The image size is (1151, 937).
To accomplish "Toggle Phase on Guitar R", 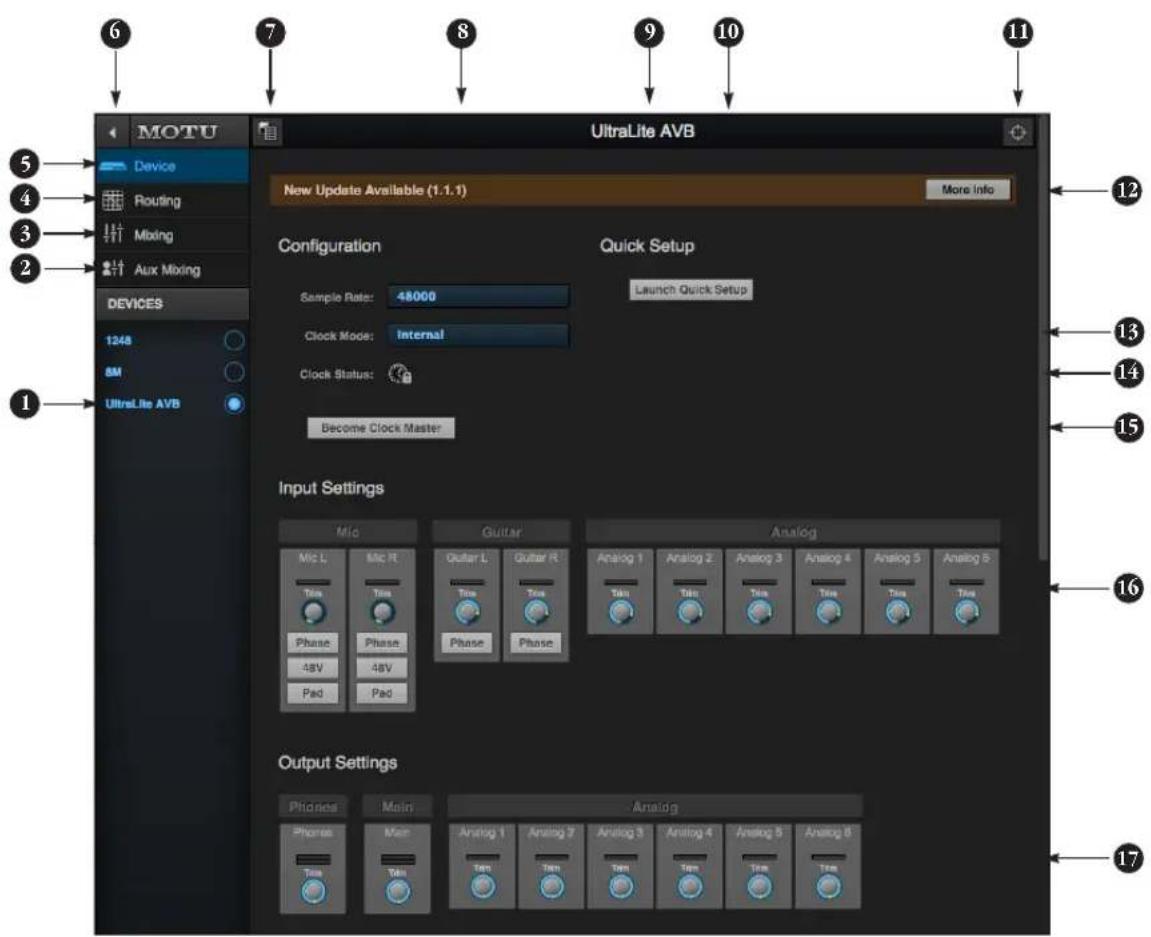I will [536, 643].
